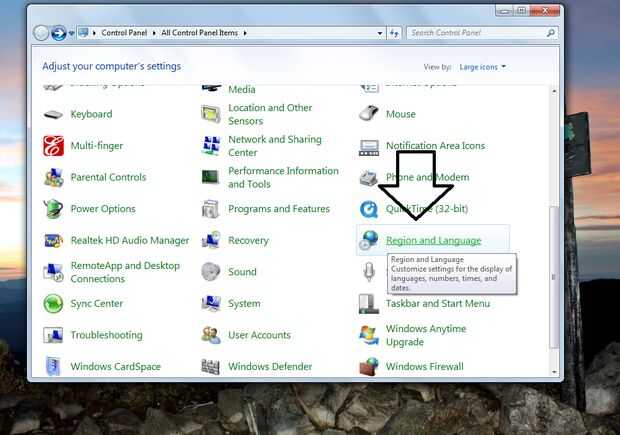The height and width of the screenshot is (435, 620).
Task: Open the Windows Defender icon
Action: (210, 367)
